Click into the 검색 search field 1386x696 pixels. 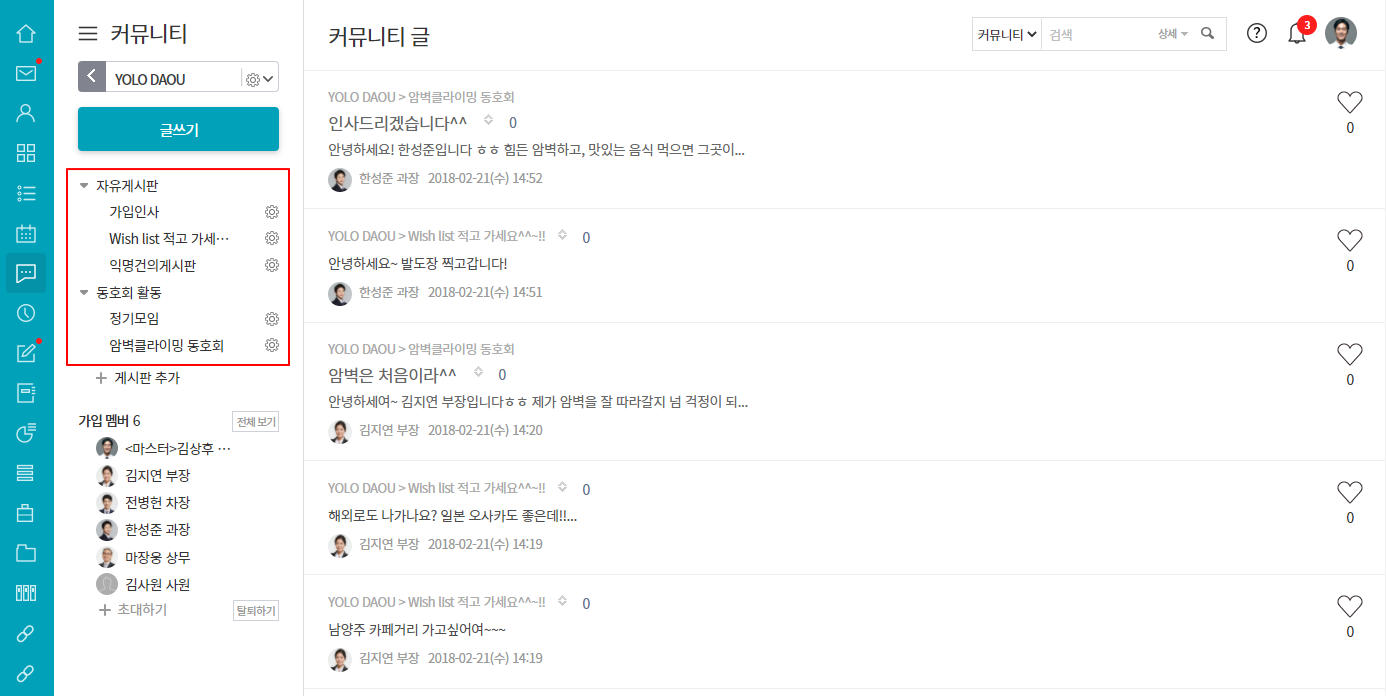click(1097, 34)
